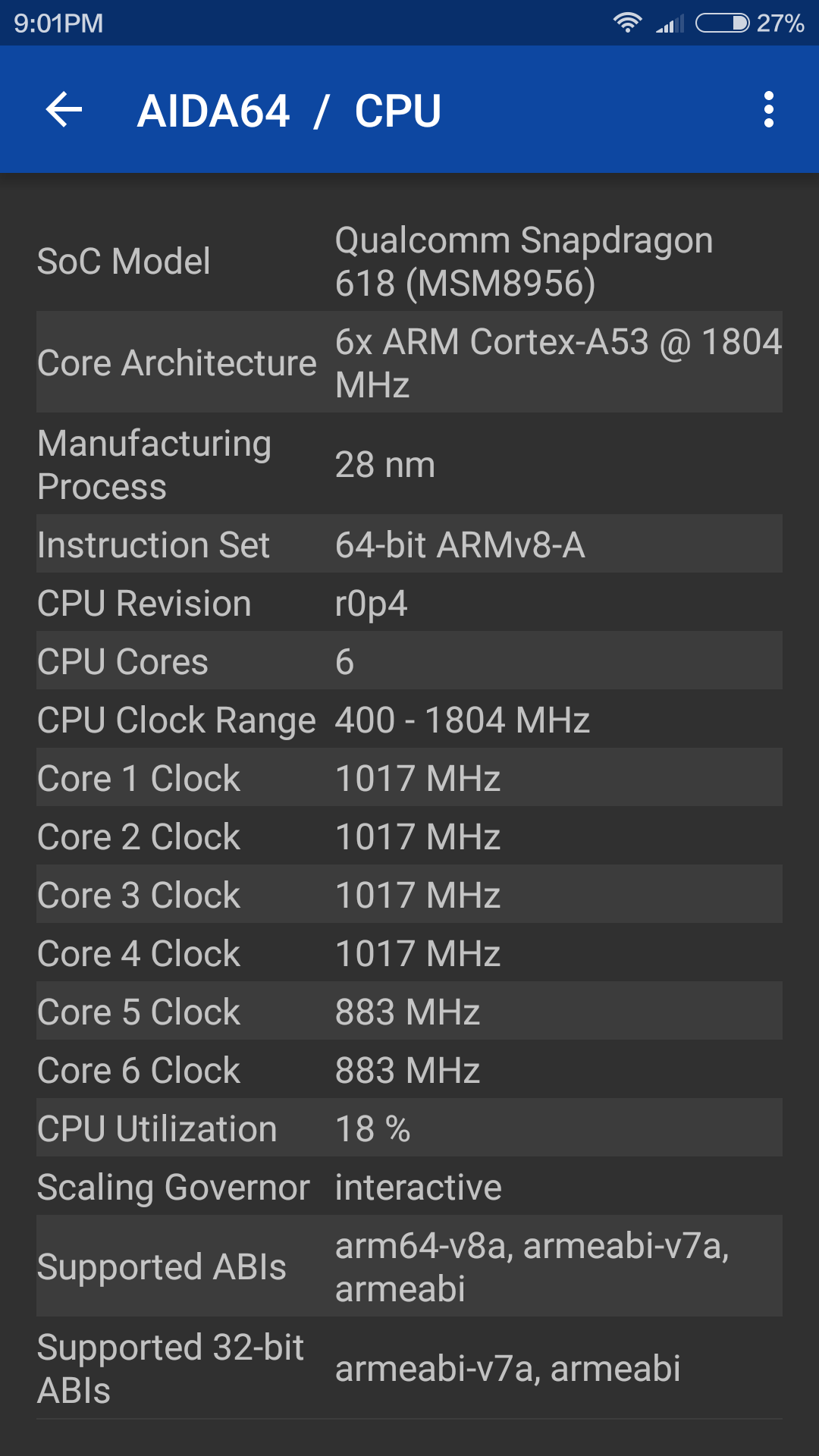This screenshot has width=819, height=1456.
Task: Tap the AIDA64 / CPU title
Action: point(289,111)
